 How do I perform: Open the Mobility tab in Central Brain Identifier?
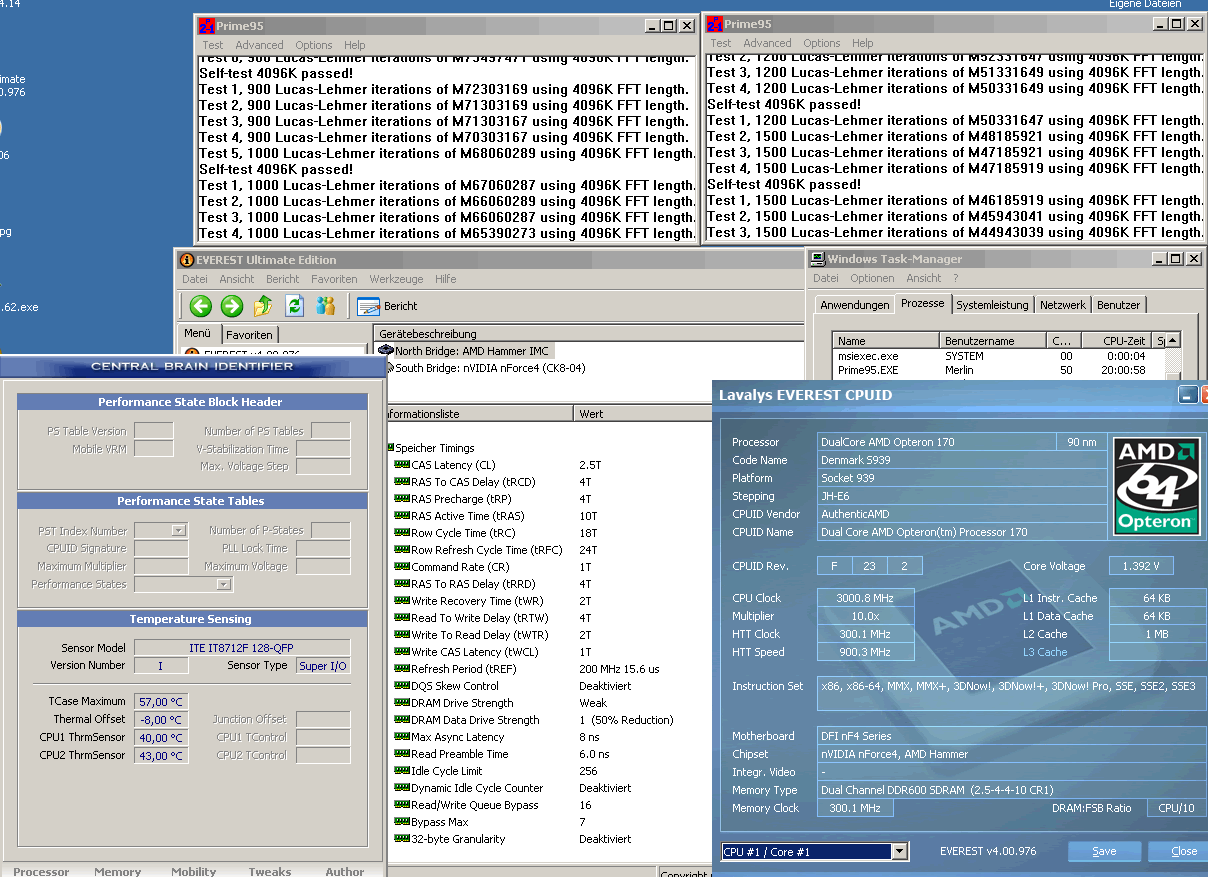194,871
